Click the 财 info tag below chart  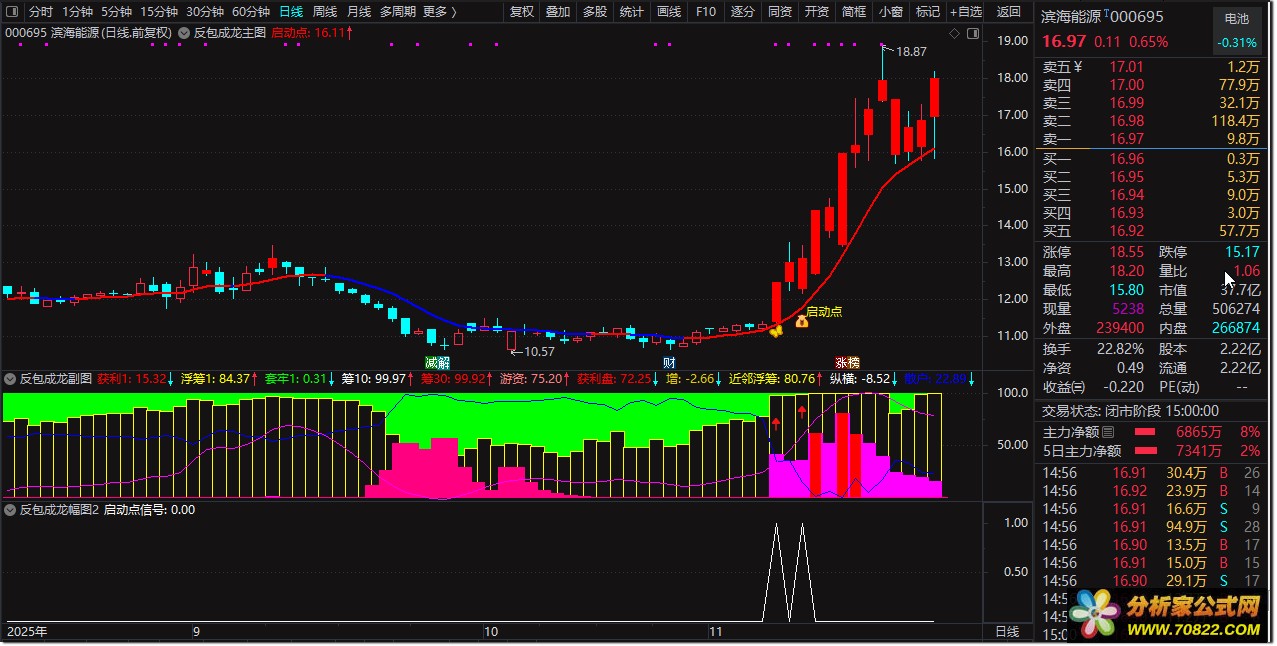[x=669, y=362]
